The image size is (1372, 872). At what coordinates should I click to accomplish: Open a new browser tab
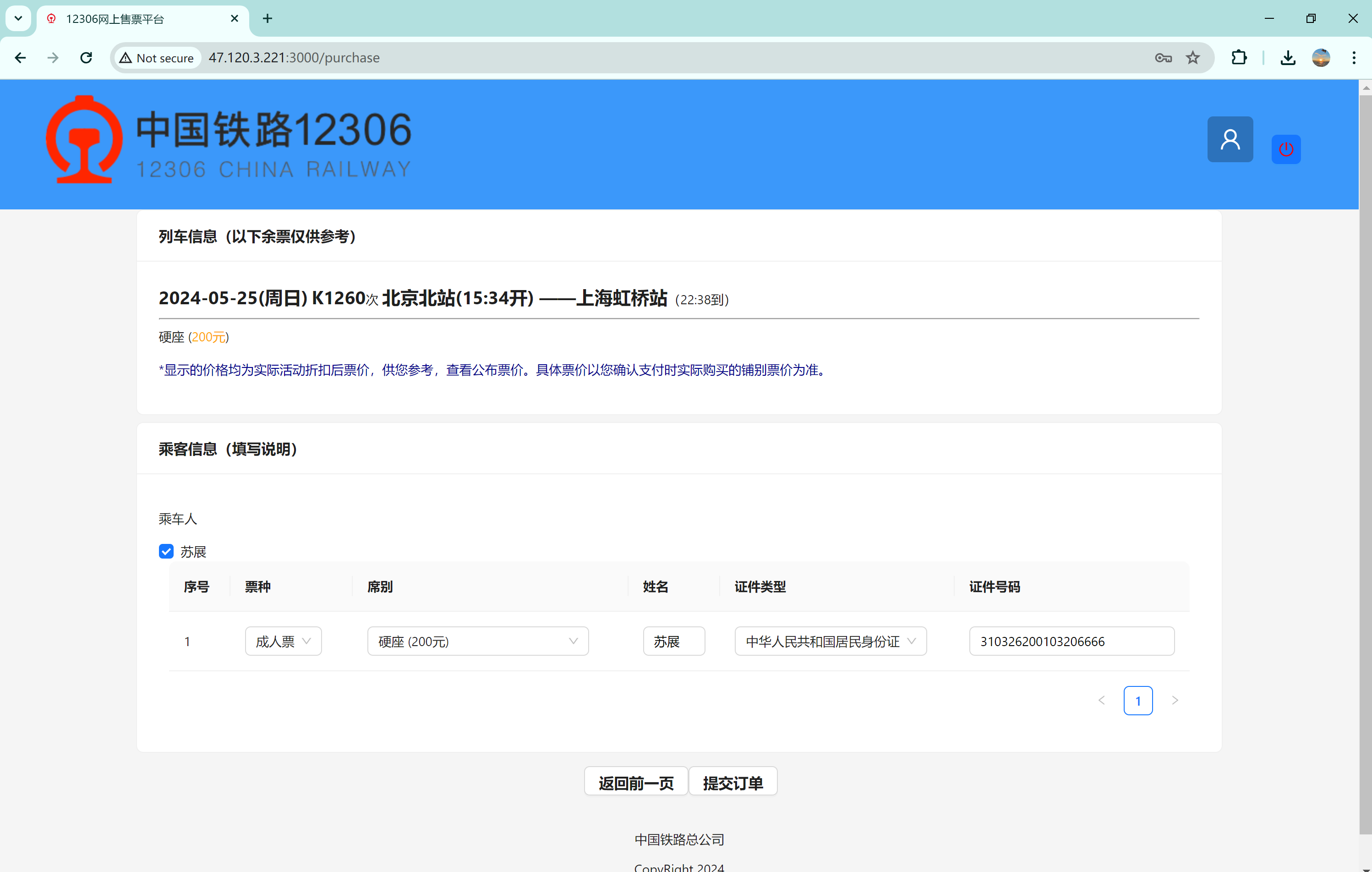267,19
